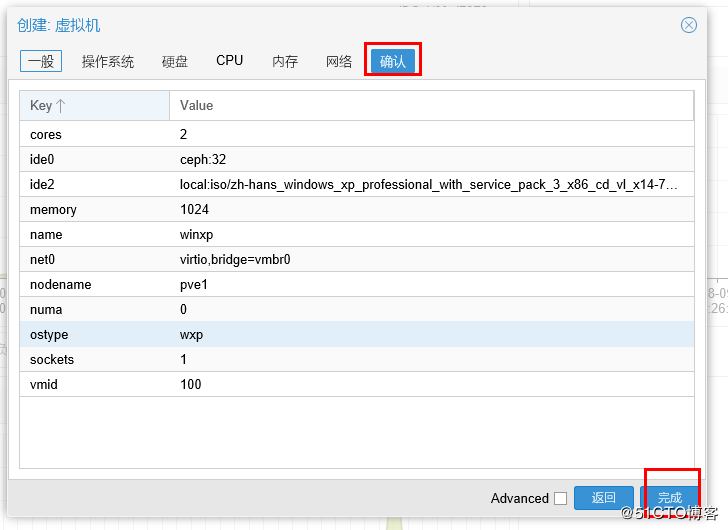This screenshot has width=728, height=530.
Task: Close the Create VM dialog with X icon
Action: coord(689,25)
